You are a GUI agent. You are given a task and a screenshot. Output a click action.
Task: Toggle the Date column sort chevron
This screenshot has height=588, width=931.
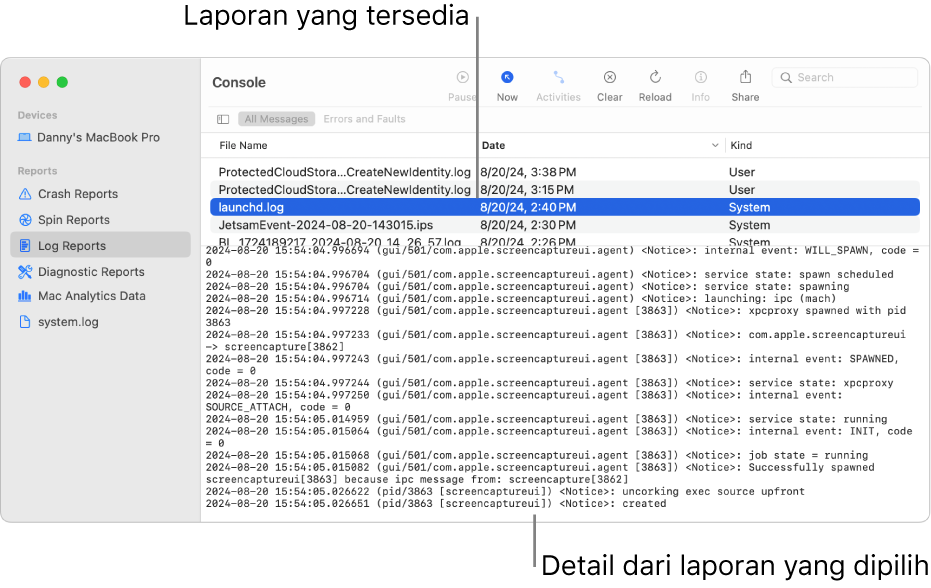coord(715,146)
